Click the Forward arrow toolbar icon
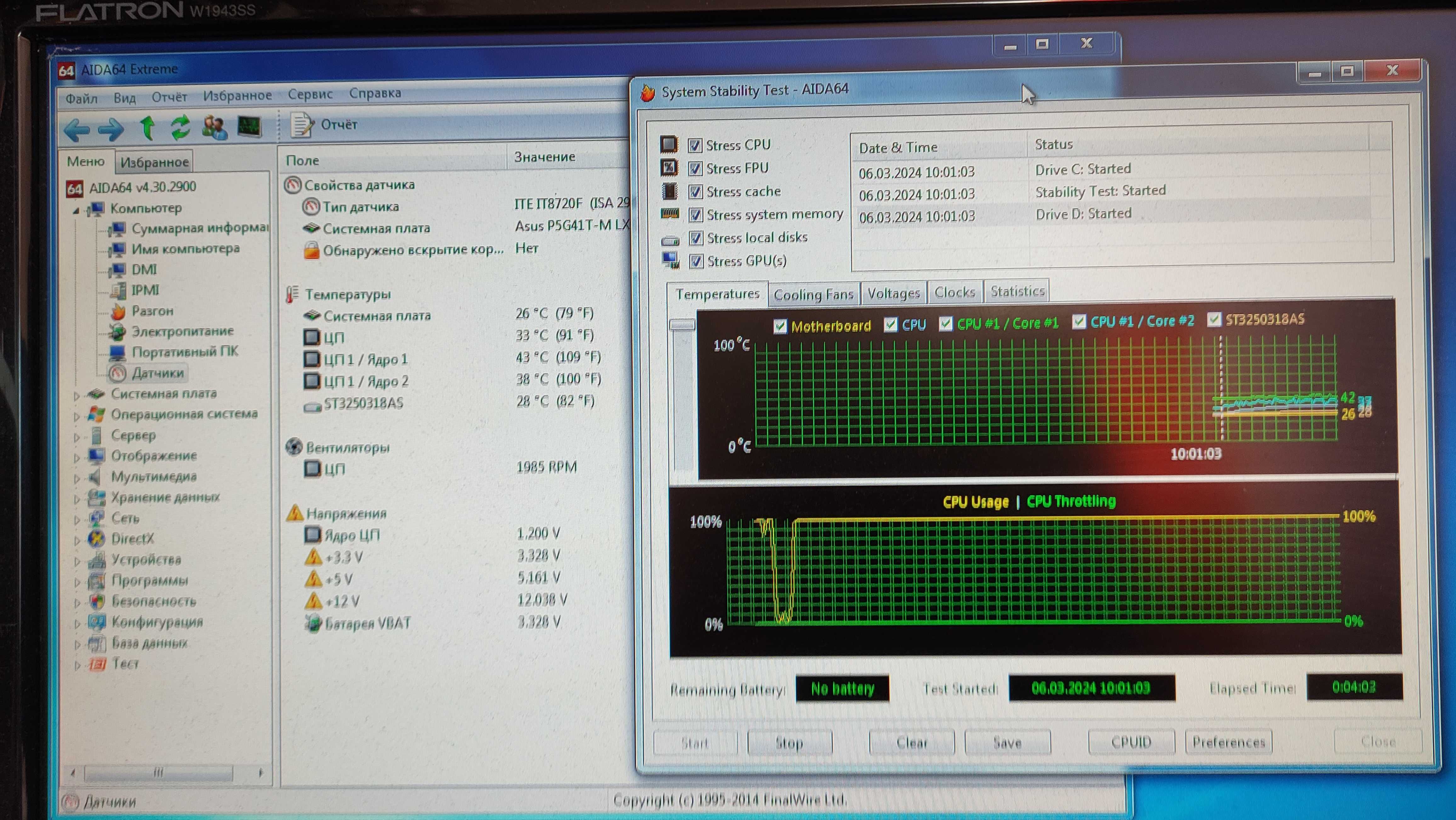Image resolution: width=1456 pixels, height=820 pixels. point(111,130)
